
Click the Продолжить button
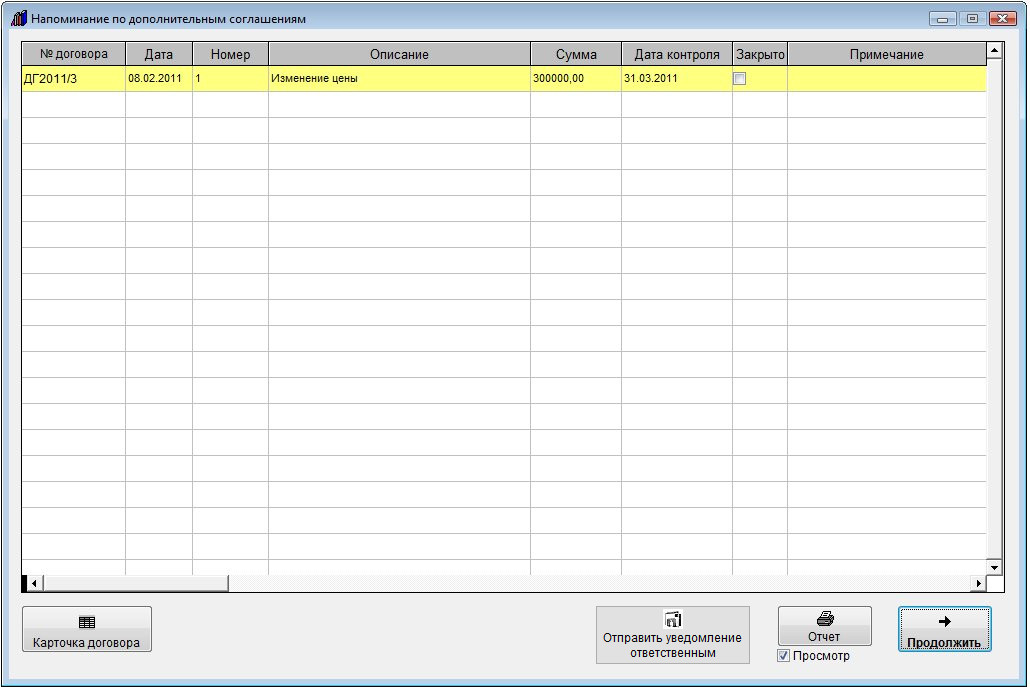pos(945,629)
